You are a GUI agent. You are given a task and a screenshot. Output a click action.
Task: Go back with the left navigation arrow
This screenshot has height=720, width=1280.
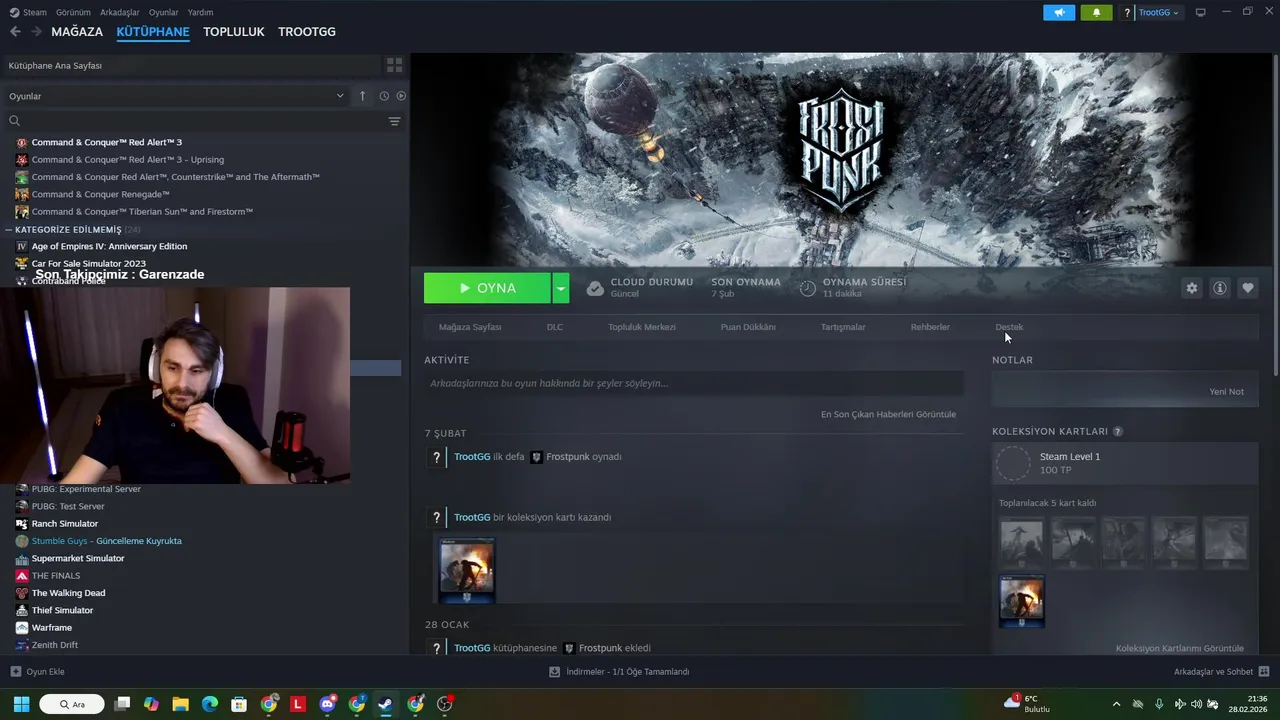click(15, 32)
